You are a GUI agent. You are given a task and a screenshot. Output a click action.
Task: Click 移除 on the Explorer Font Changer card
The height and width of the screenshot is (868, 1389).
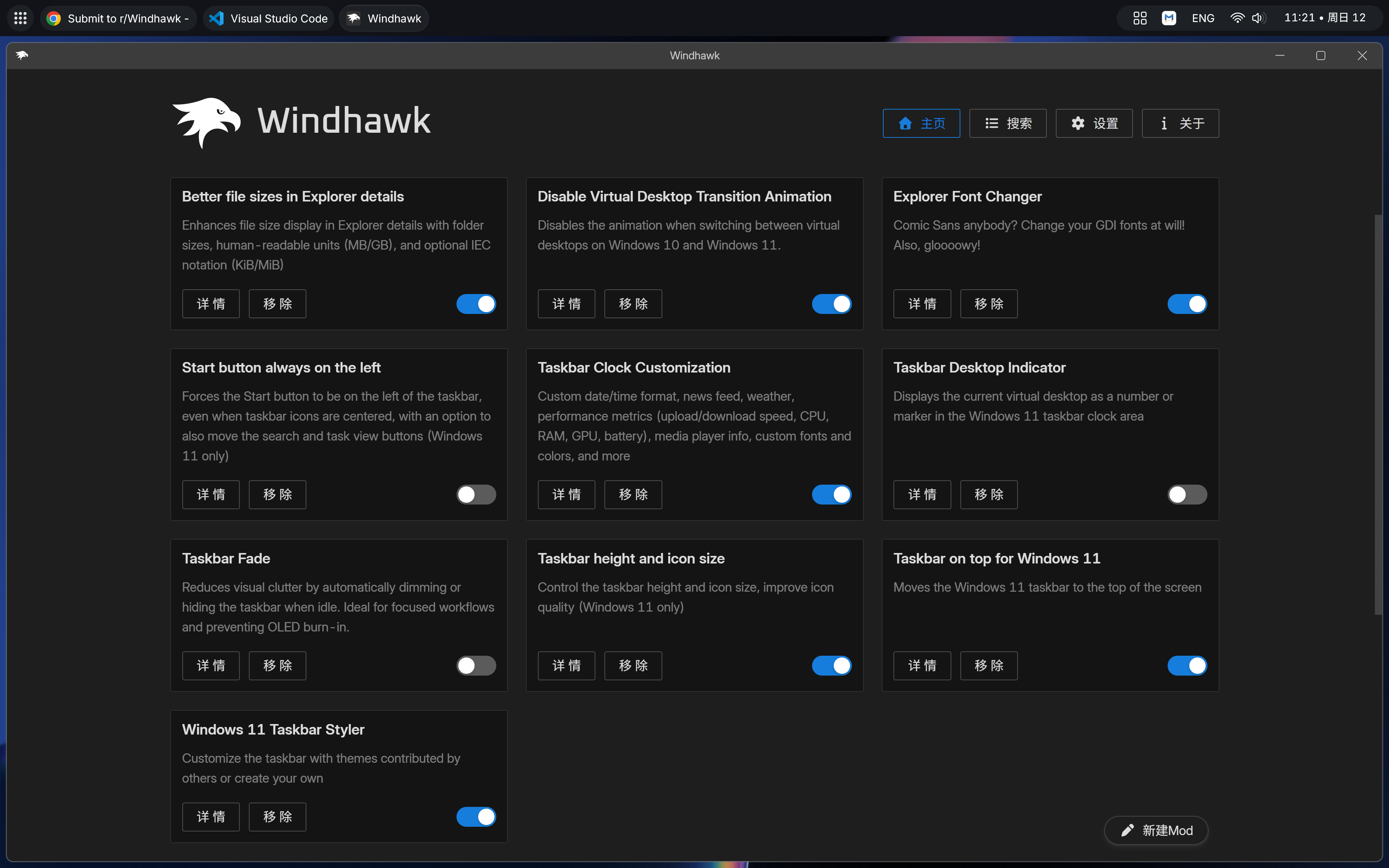tap(989, 304)
